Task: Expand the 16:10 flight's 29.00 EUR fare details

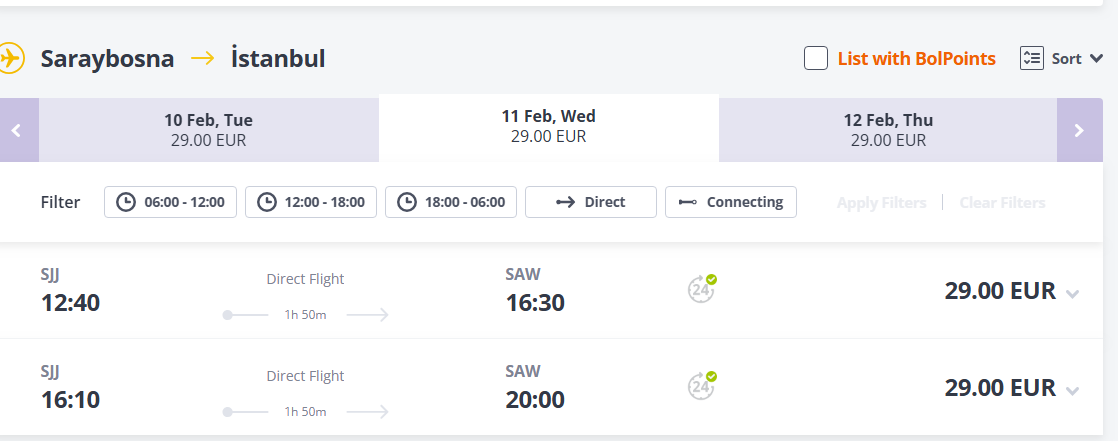Action: click(1072, 390)
